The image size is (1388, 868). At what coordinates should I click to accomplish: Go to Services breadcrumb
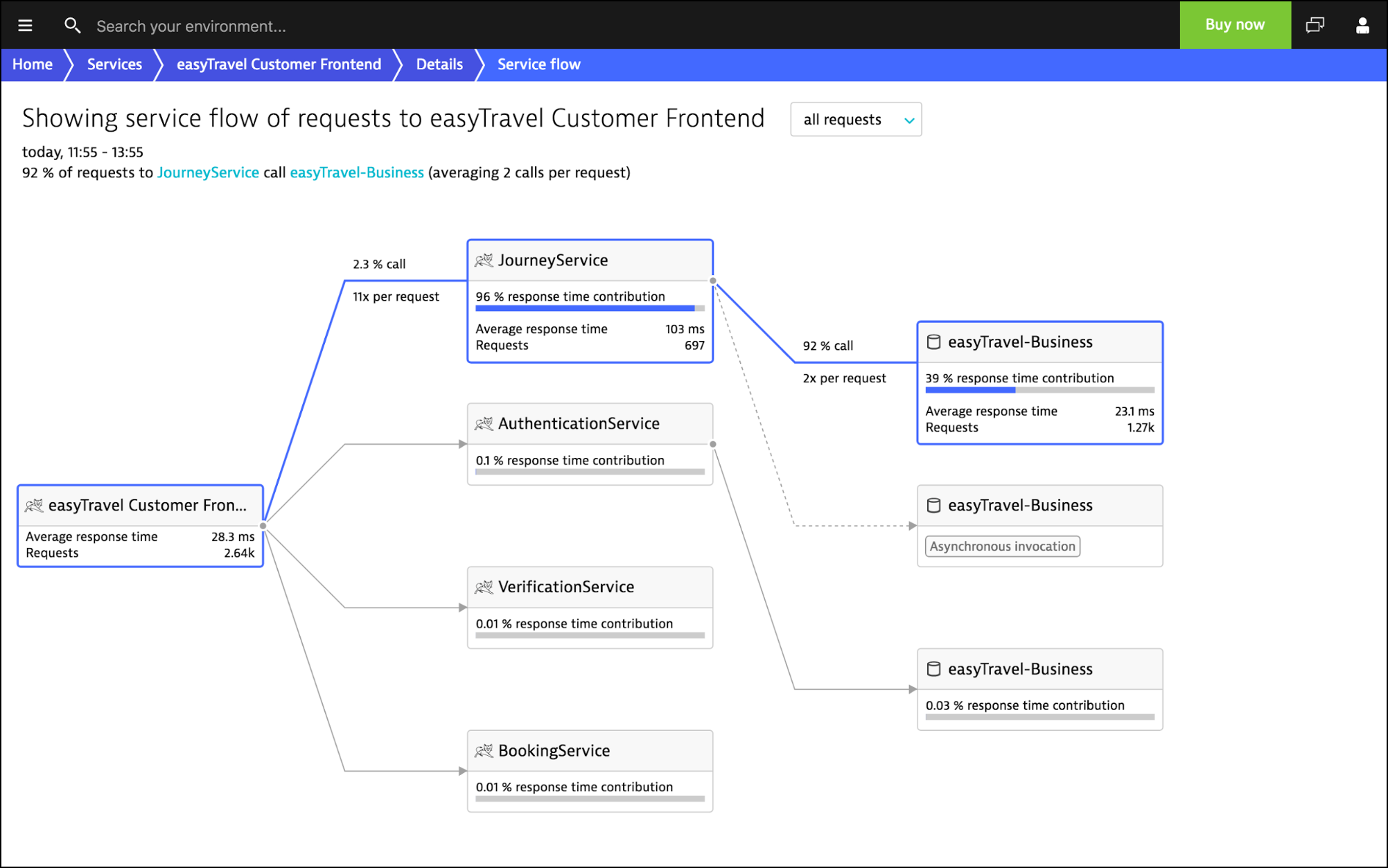coord(114,64)
